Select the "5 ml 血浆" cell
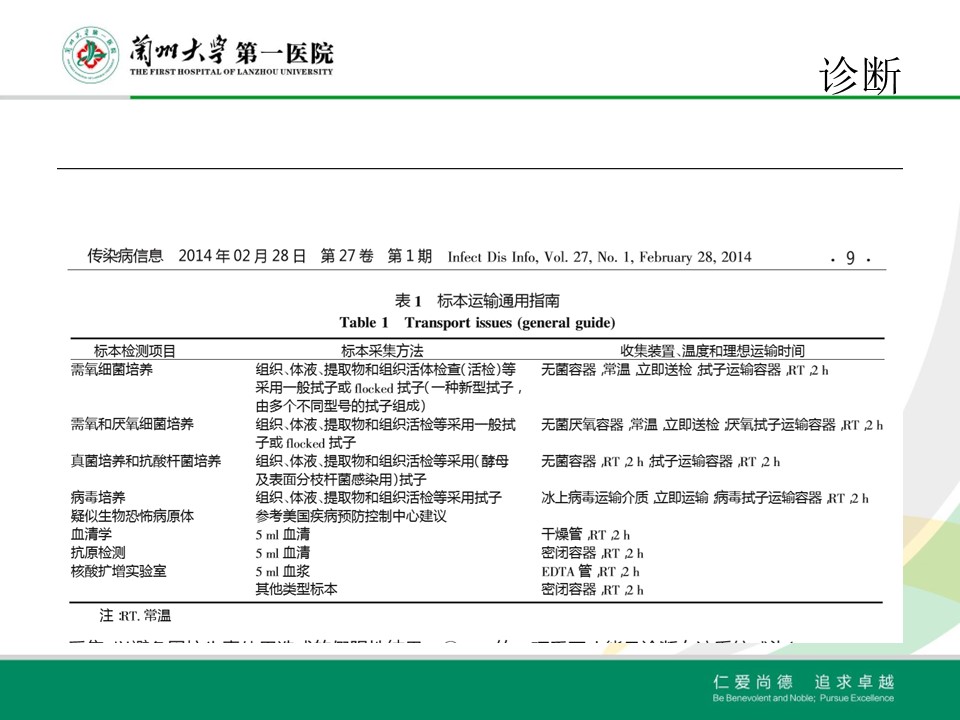This screenshot has height=720, width=960. (x=283, y=571)
